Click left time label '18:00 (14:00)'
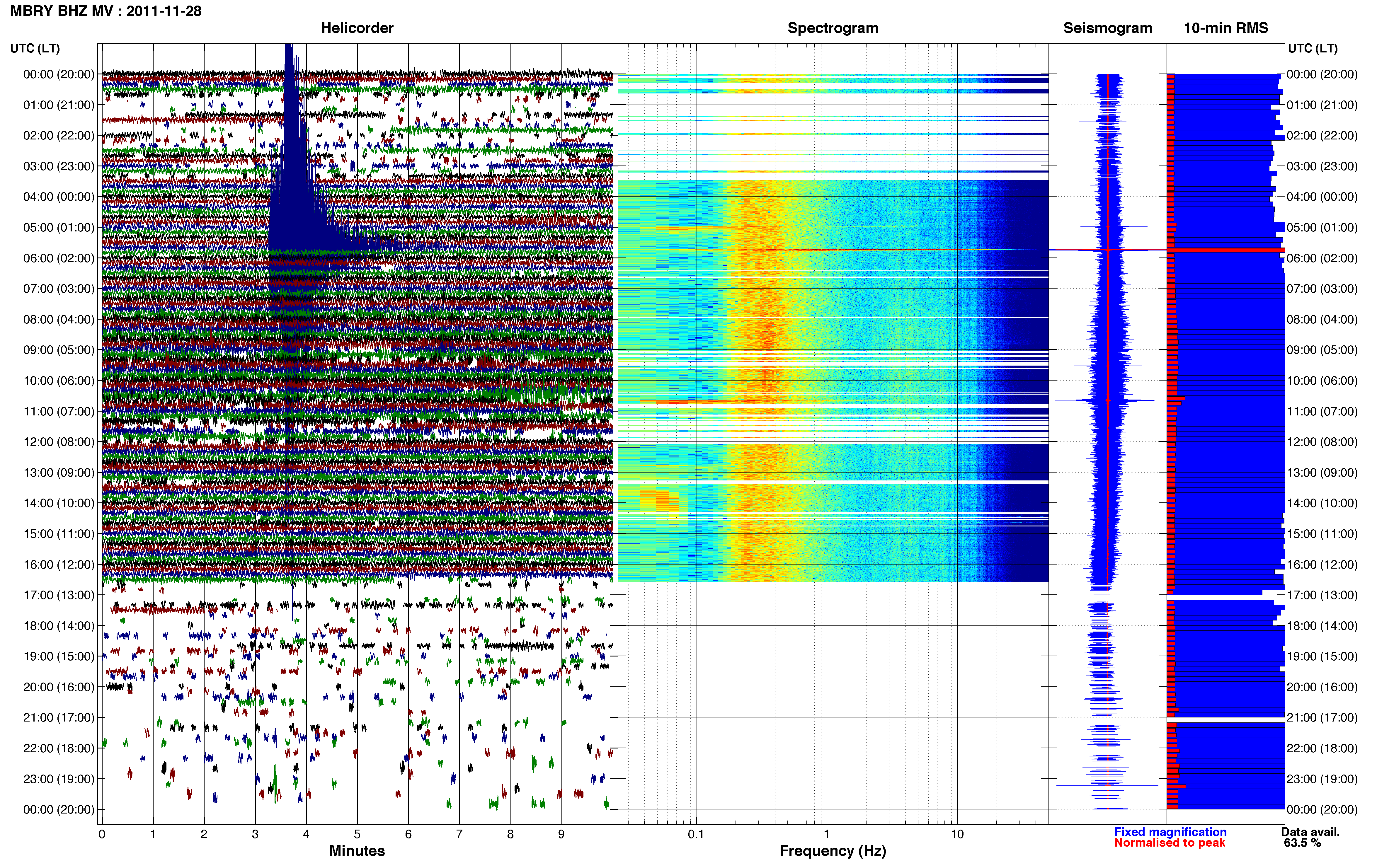The width and height of the screenshot is (1389, 868). coord(59,626)
